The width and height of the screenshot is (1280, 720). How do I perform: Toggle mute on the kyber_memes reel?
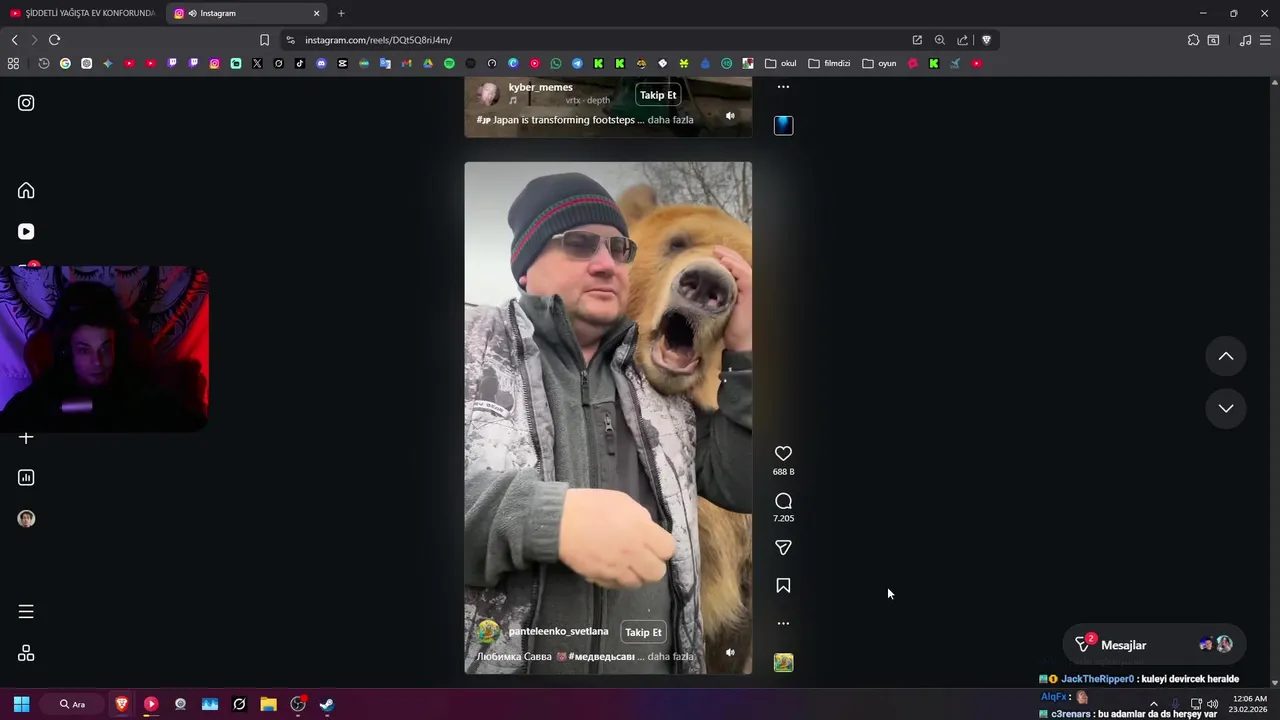click(730, 116)
